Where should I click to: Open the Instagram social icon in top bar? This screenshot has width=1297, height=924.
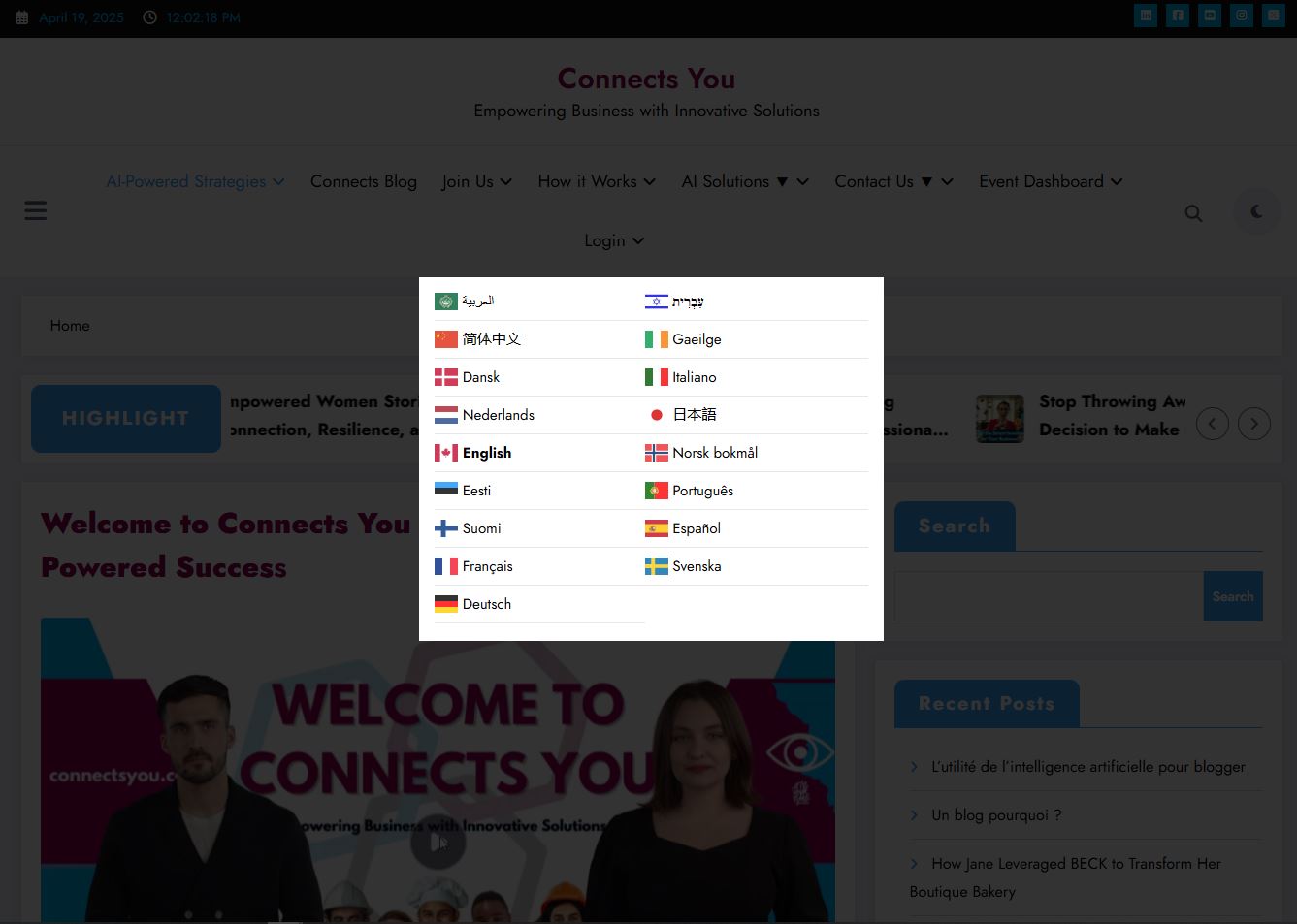(1242, 16)
